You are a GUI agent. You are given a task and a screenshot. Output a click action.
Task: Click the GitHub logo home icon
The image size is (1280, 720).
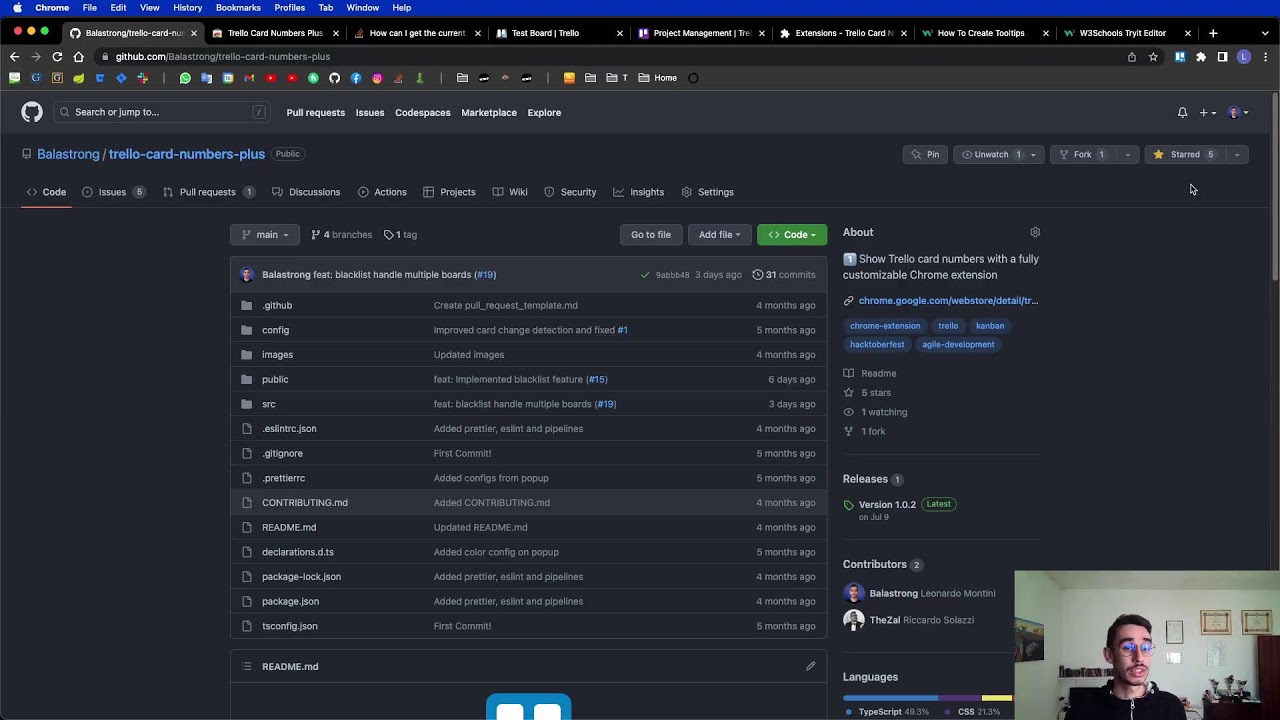point(32,112)
